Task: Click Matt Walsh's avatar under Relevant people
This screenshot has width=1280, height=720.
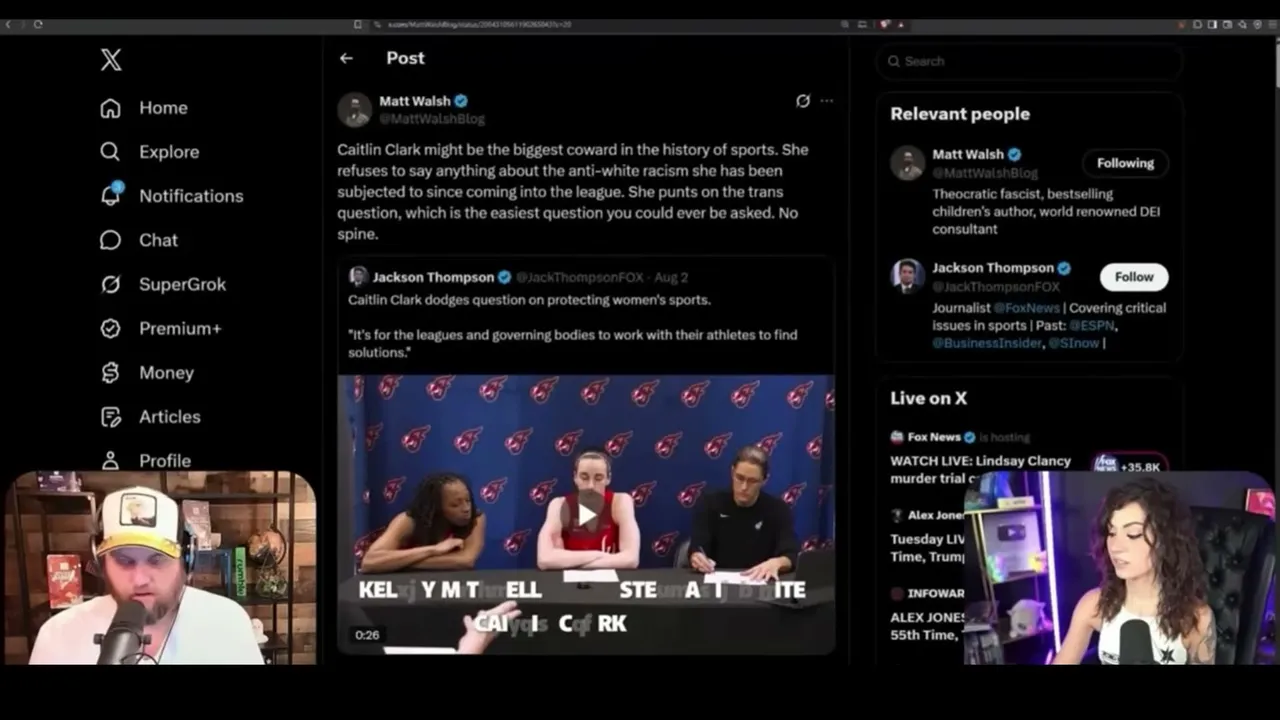Action: 908,163
